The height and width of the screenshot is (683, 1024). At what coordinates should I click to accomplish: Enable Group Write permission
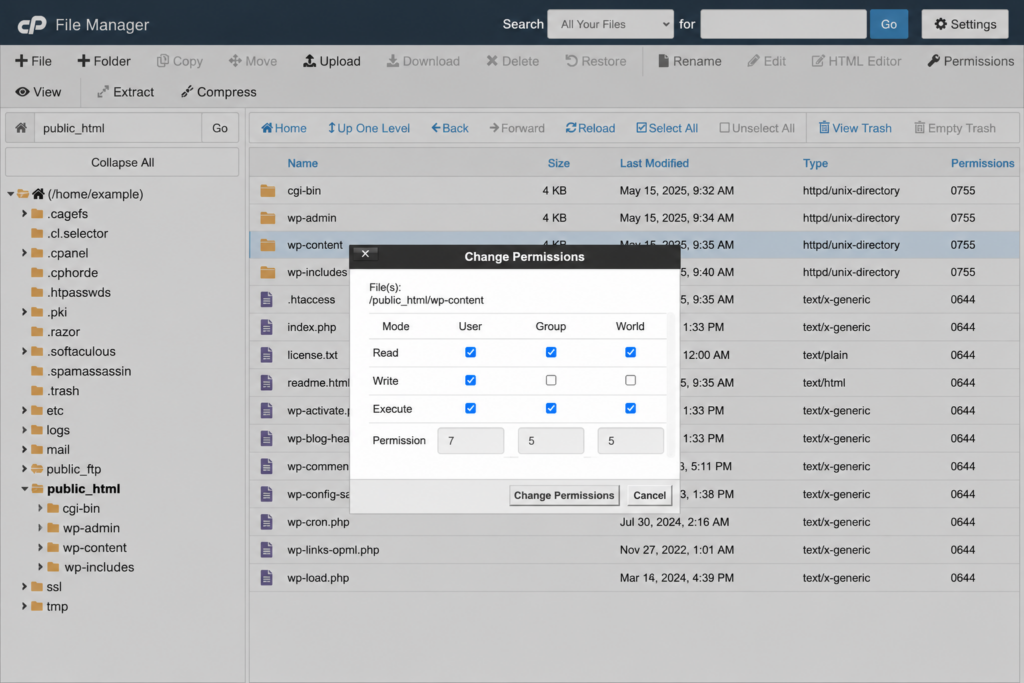(551, 380)
